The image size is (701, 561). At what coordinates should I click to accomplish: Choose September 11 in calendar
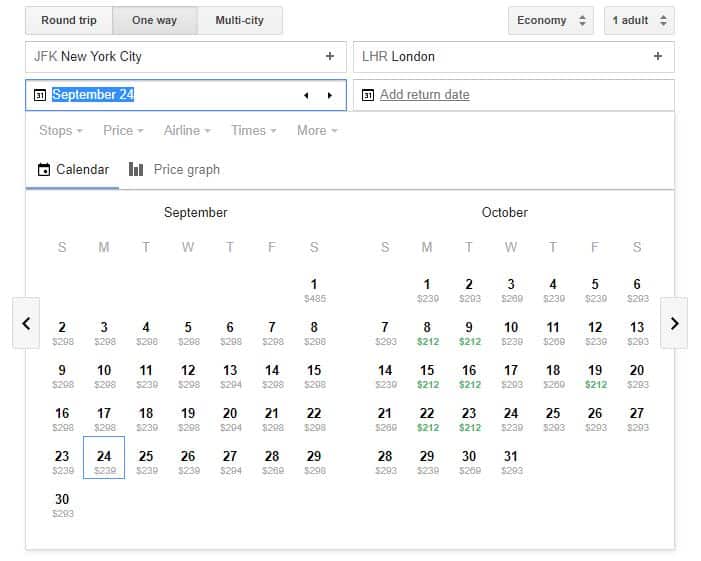click(x=146, y=376)
